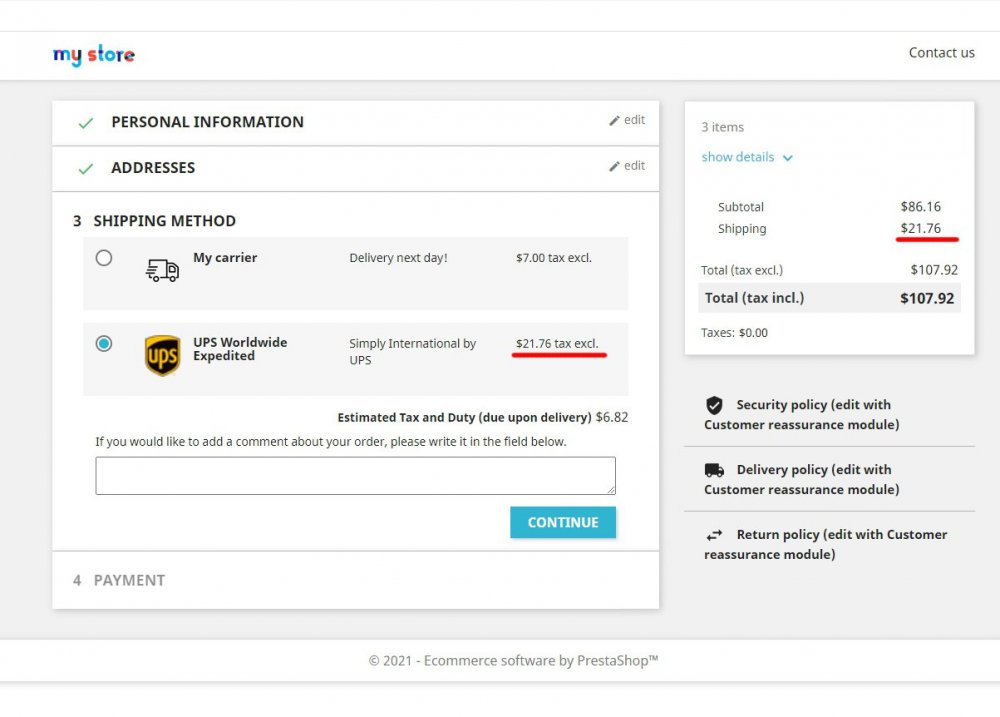The height and width of the screenshot is (717, 1000).
Task: Click the My carrier delivery truck icon
Action: tap(162, 270)
